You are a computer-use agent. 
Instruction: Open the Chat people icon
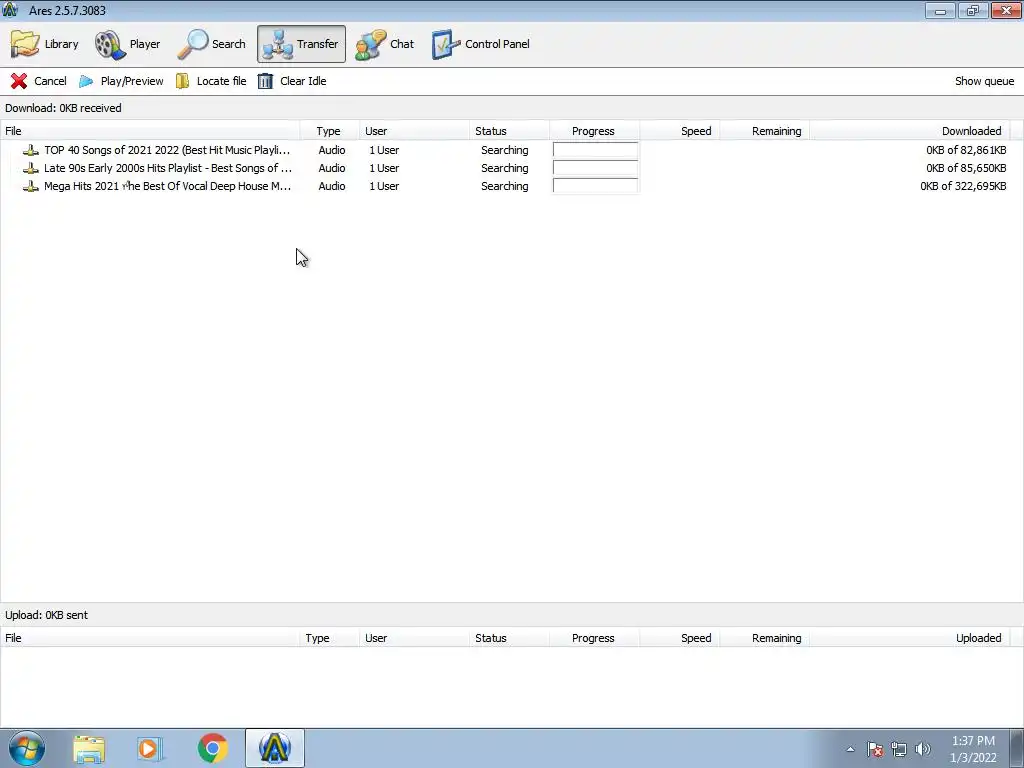point(370,44)
